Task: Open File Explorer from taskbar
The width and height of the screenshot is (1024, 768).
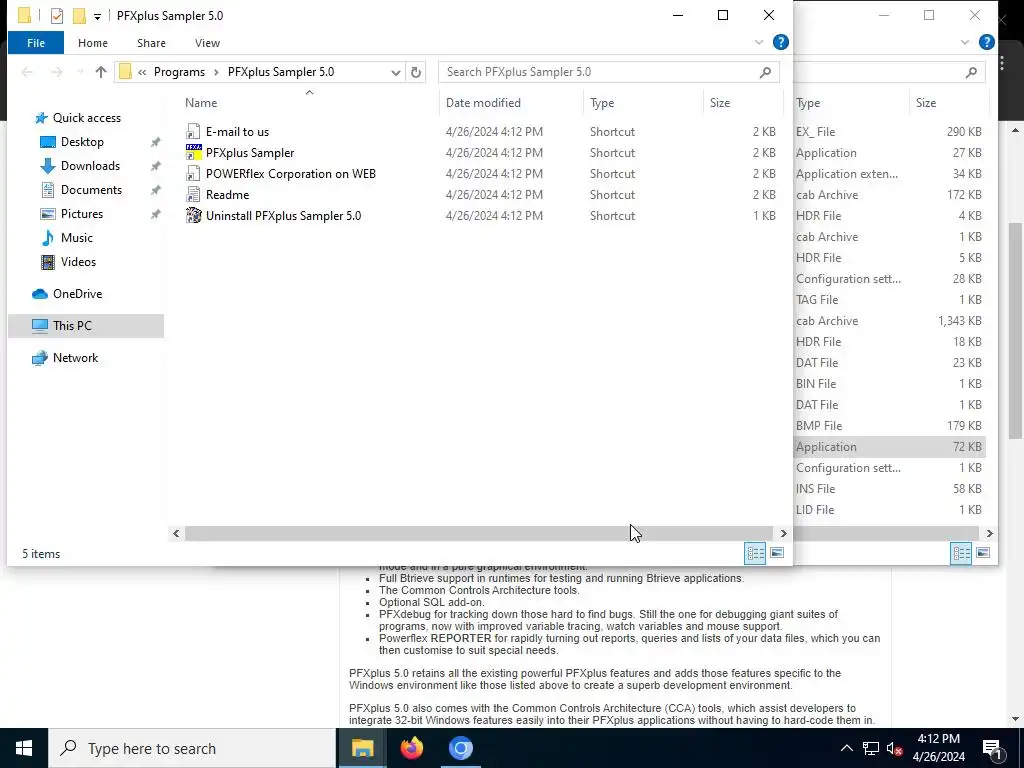Action: pos(362,748)
